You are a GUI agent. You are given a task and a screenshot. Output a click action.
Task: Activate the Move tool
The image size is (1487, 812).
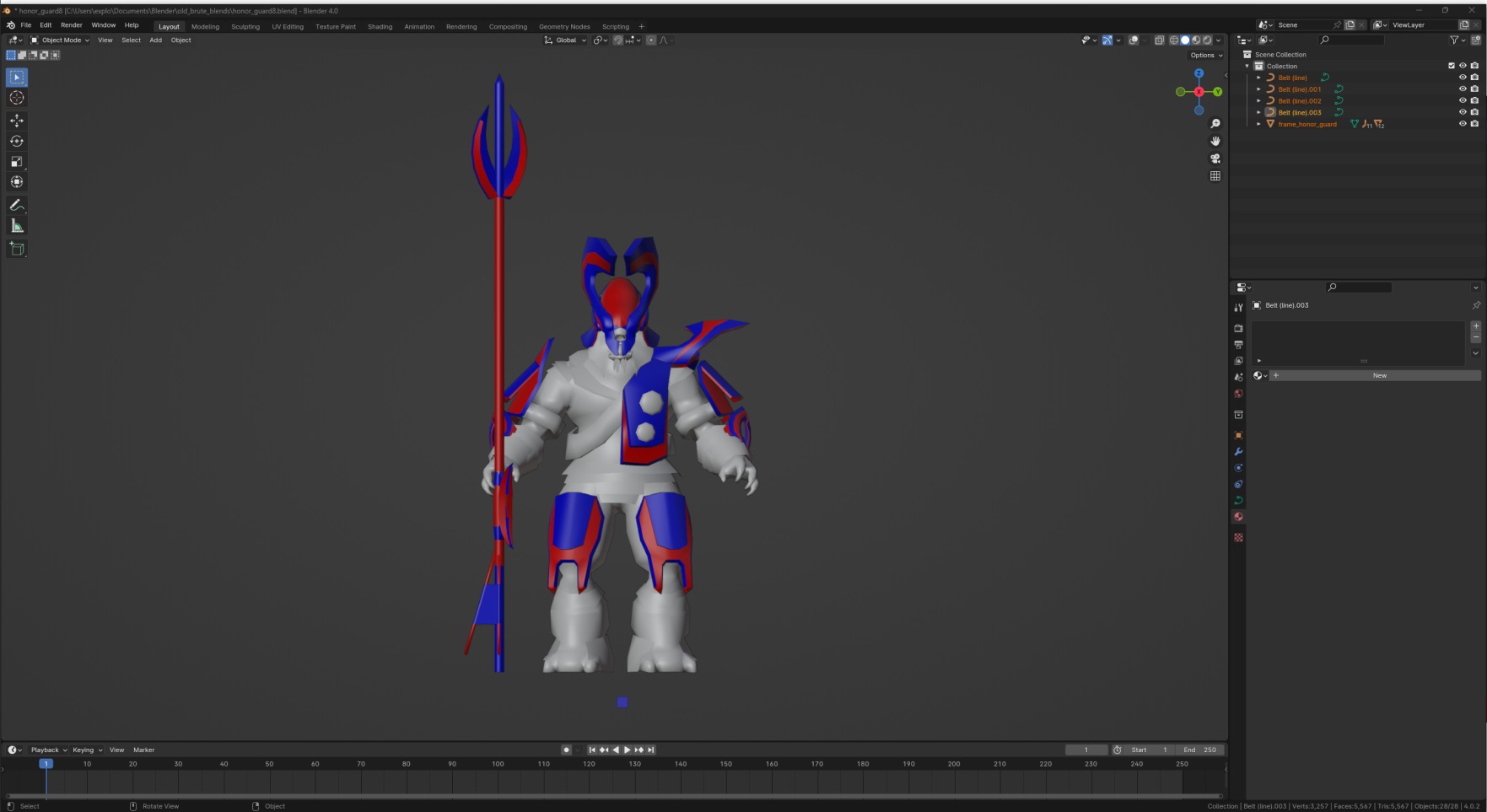pos(17,121)
